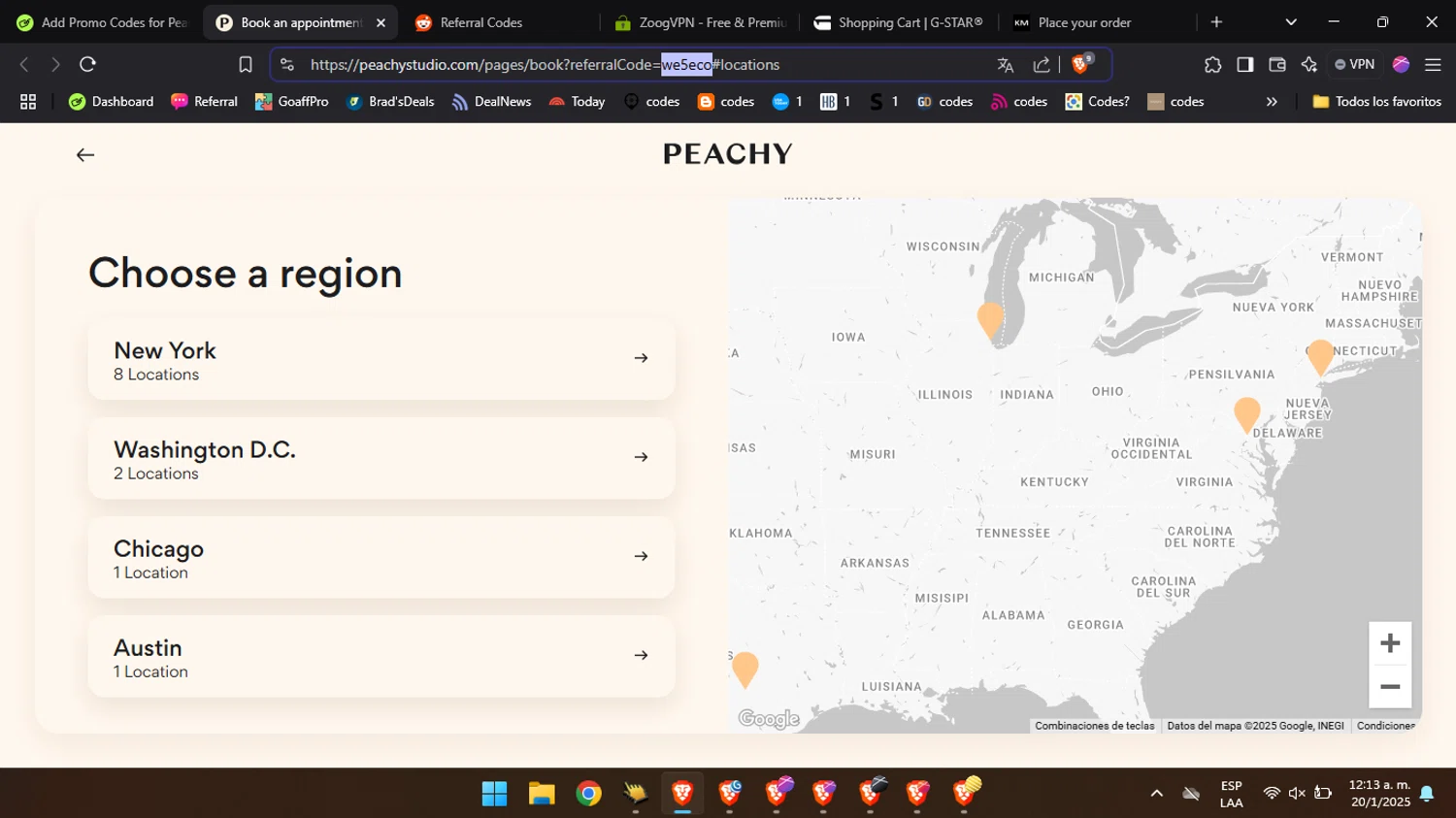The width and height of the screenshot is (1456, 818).
Task: Reload the current page
Action: click(87, 64)
